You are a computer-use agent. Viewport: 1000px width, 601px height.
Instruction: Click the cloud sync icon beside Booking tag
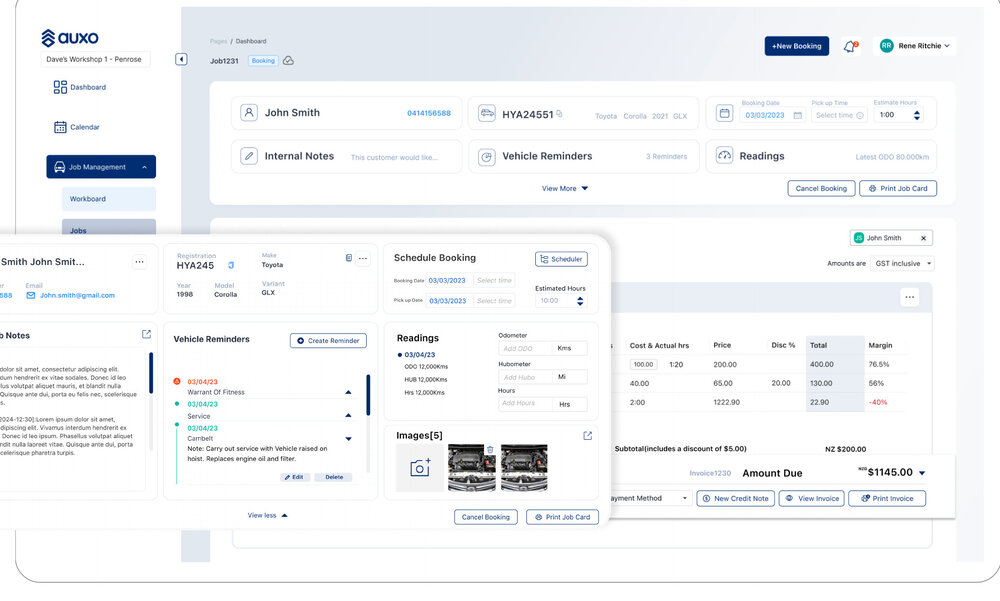[x=288, y=61]
